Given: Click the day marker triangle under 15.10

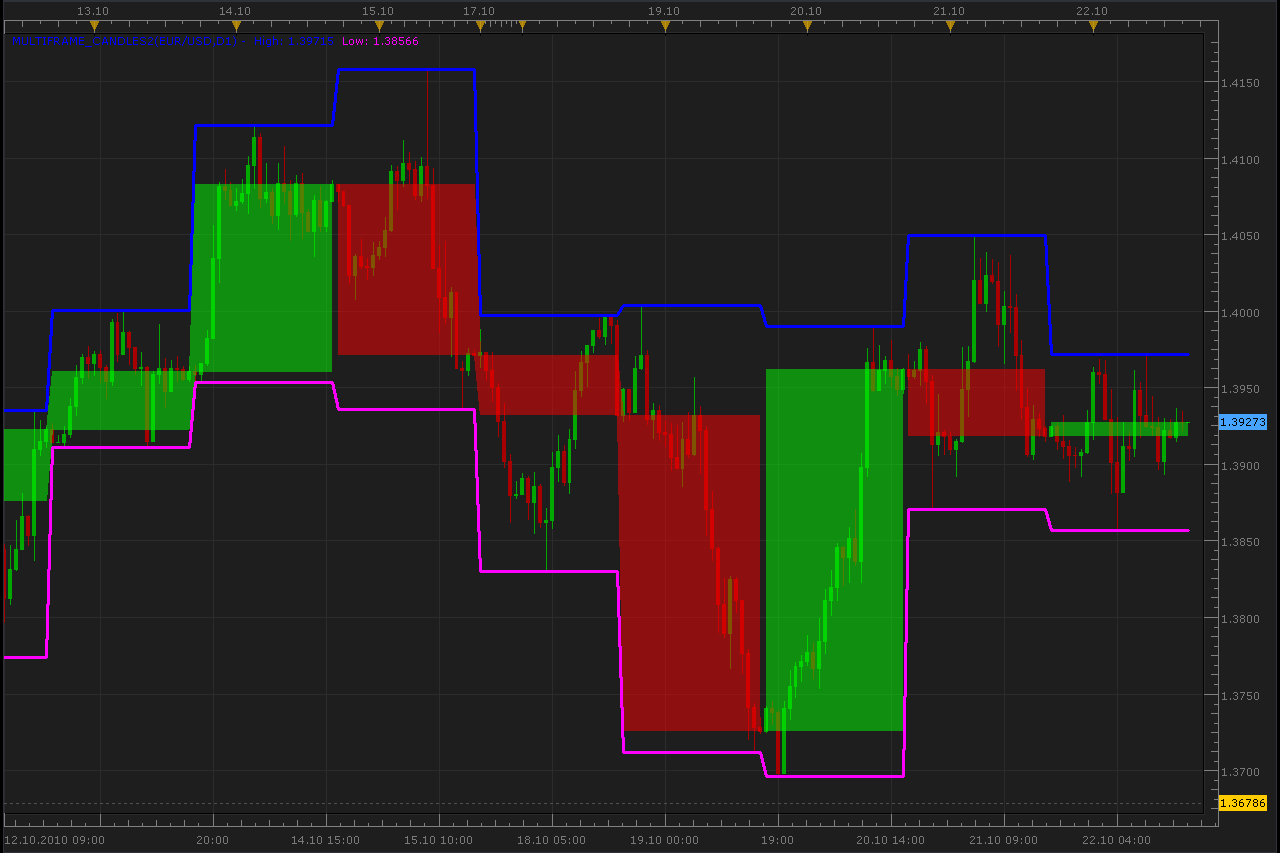Looking at the screenshot, I should tap(379, 27).
